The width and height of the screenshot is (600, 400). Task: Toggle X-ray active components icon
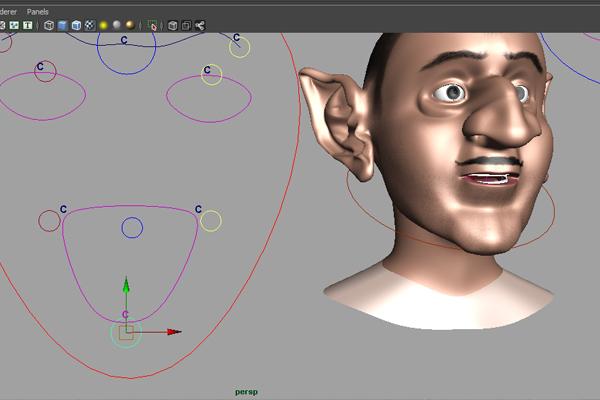click(186, 26)
